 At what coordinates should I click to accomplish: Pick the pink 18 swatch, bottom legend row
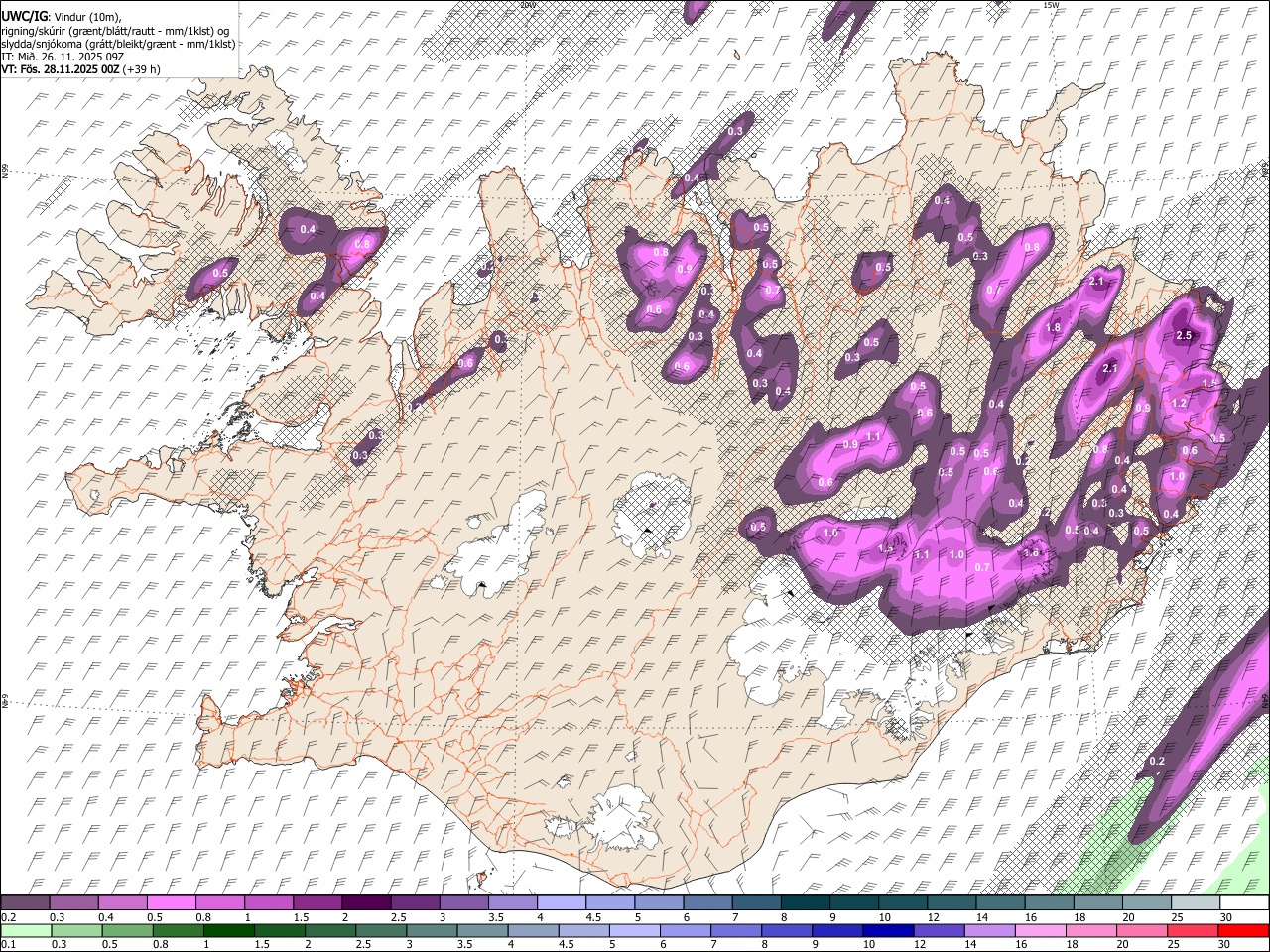click(x=1090, y=930)
